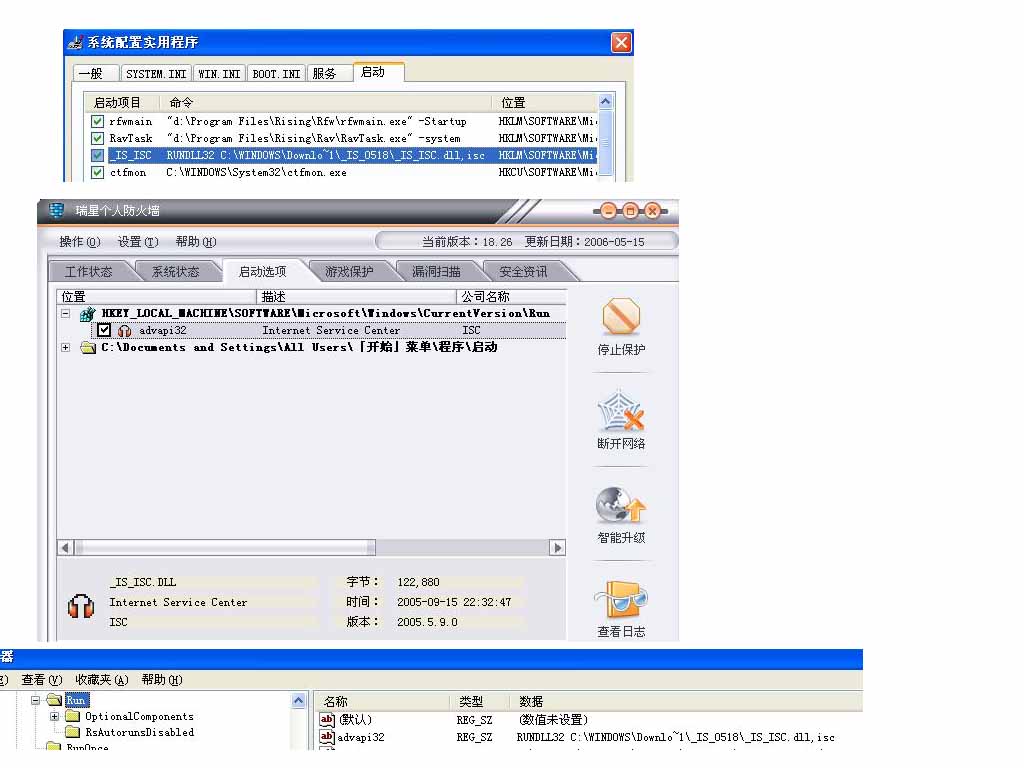Viewport: 1024px width, 768px height.
Task: Click the string value icon for advapi32
Action: coord(327,737)
